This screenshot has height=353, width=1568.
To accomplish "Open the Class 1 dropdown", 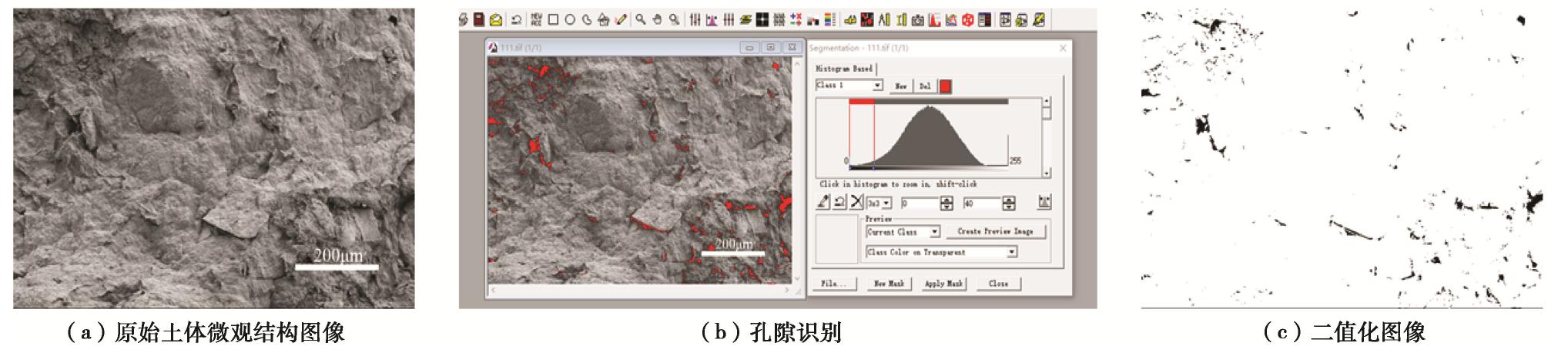I will pos(876,86).
